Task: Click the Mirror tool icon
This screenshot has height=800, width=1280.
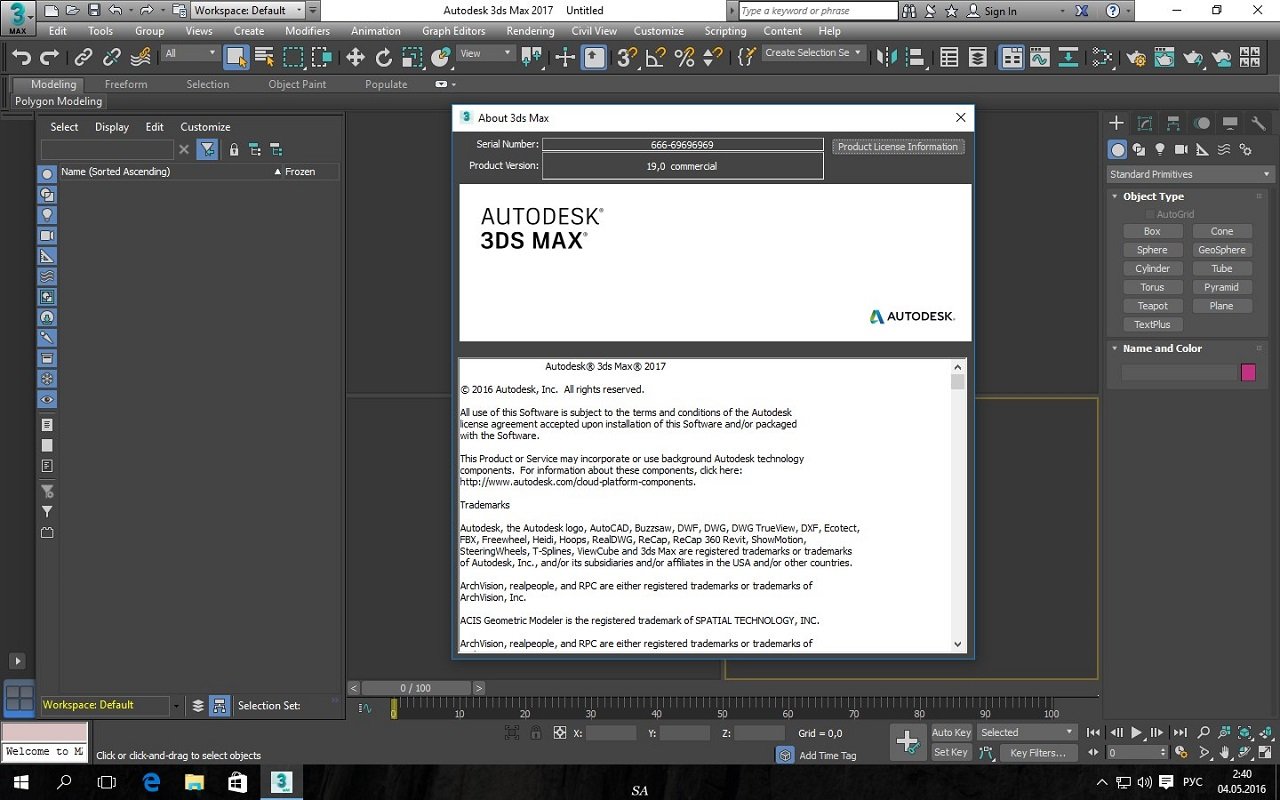Action: pyautogui.click(x=886, y=57)
